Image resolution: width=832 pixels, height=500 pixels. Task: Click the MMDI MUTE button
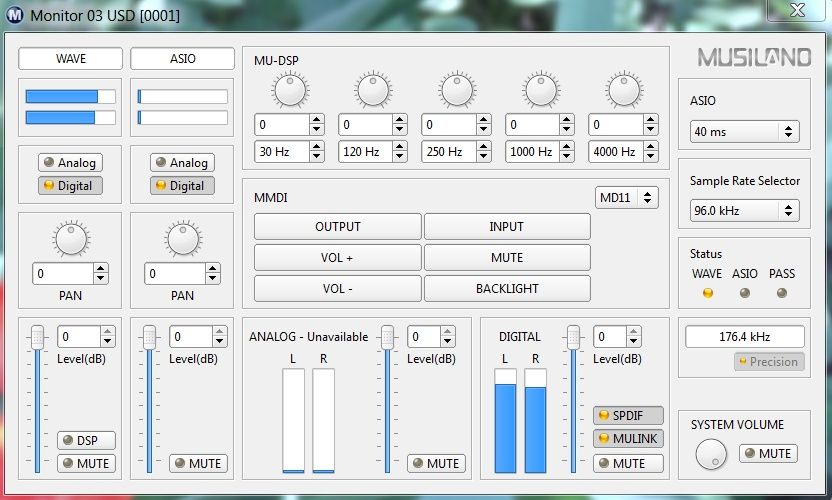507,258
